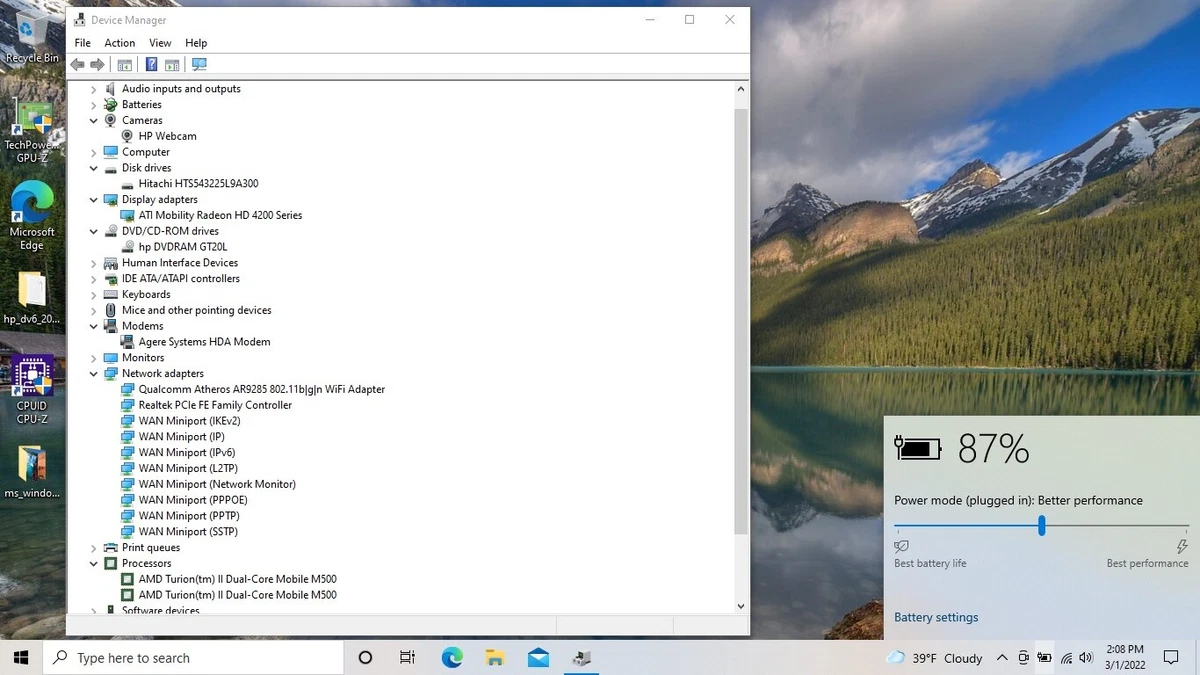Click the Power mode slider handle
This screenshot has height=675, width=1200.
tap(1042, 525)
